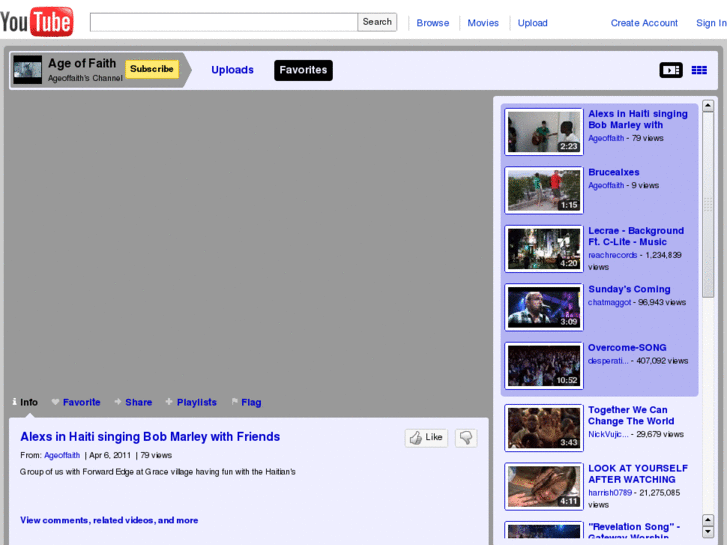
Task: Click the 'Sunday's Coming' title link
Action: tap(629, 289)
